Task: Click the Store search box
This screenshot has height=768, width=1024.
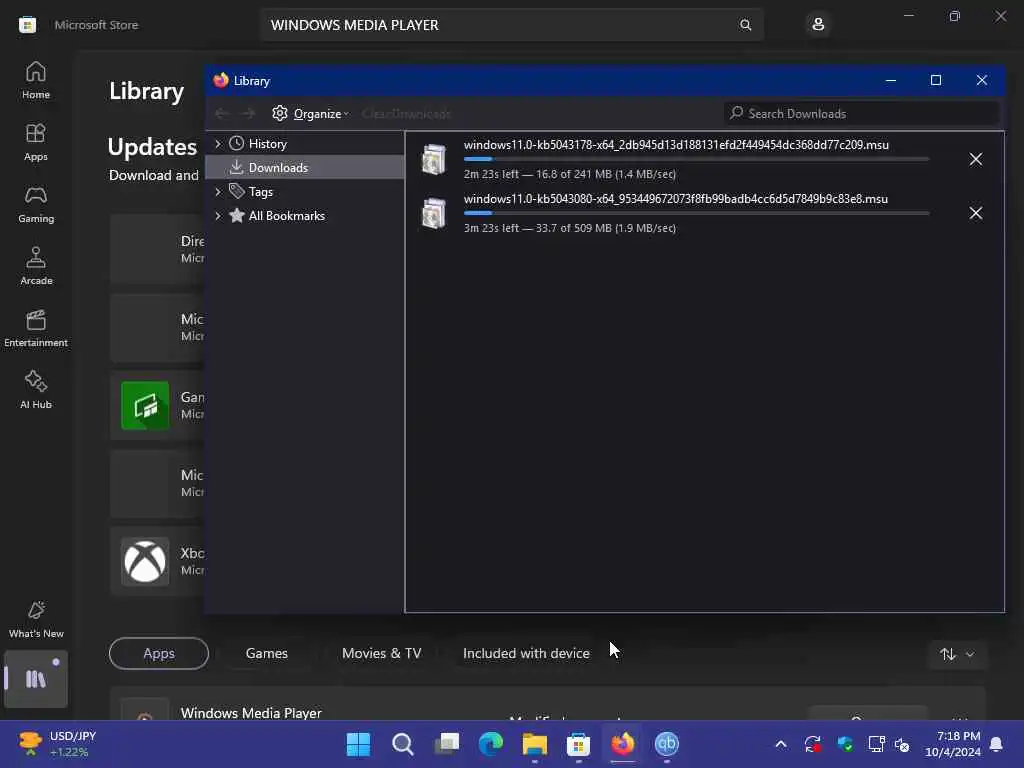Action: point(511,25)
